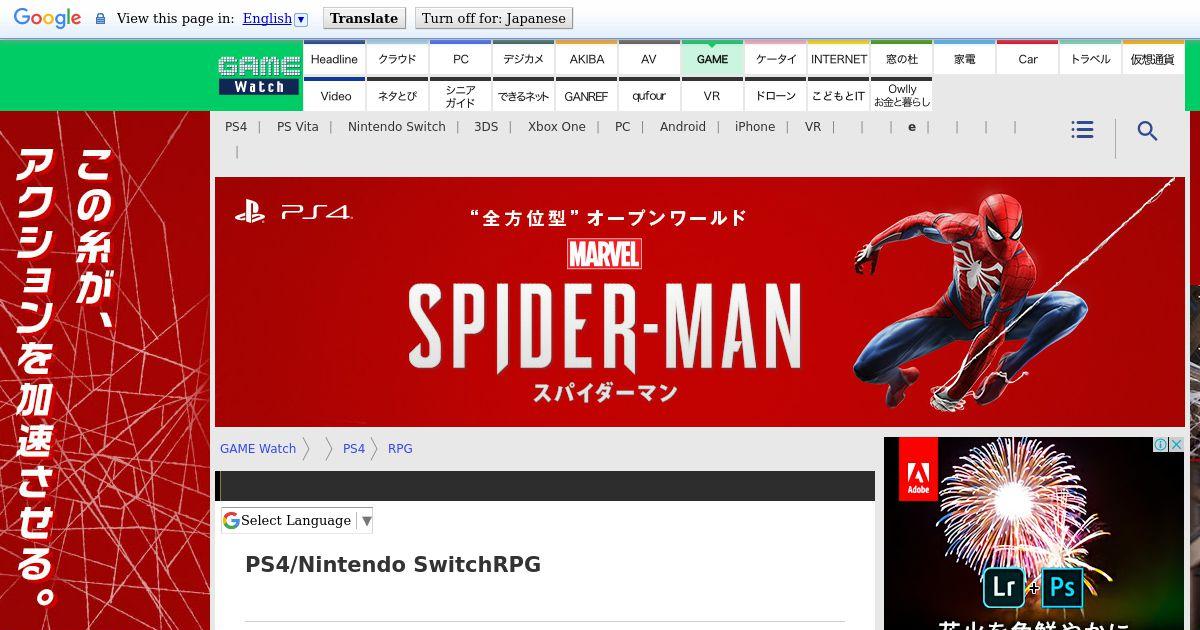Open the AKIBA tab
Image resolution: width=1200 pixels, height=630 pixels.
pyautogui.click(x=587, y=59)
